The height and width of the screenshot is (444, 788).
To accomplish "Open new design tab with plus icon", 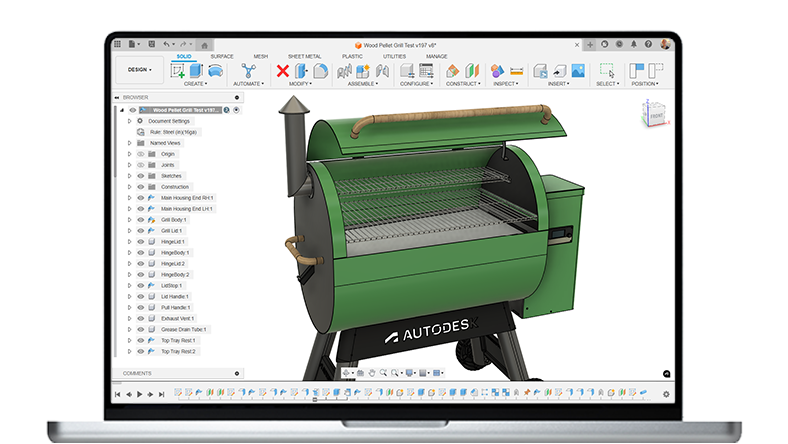I will (x=590, y=45).
